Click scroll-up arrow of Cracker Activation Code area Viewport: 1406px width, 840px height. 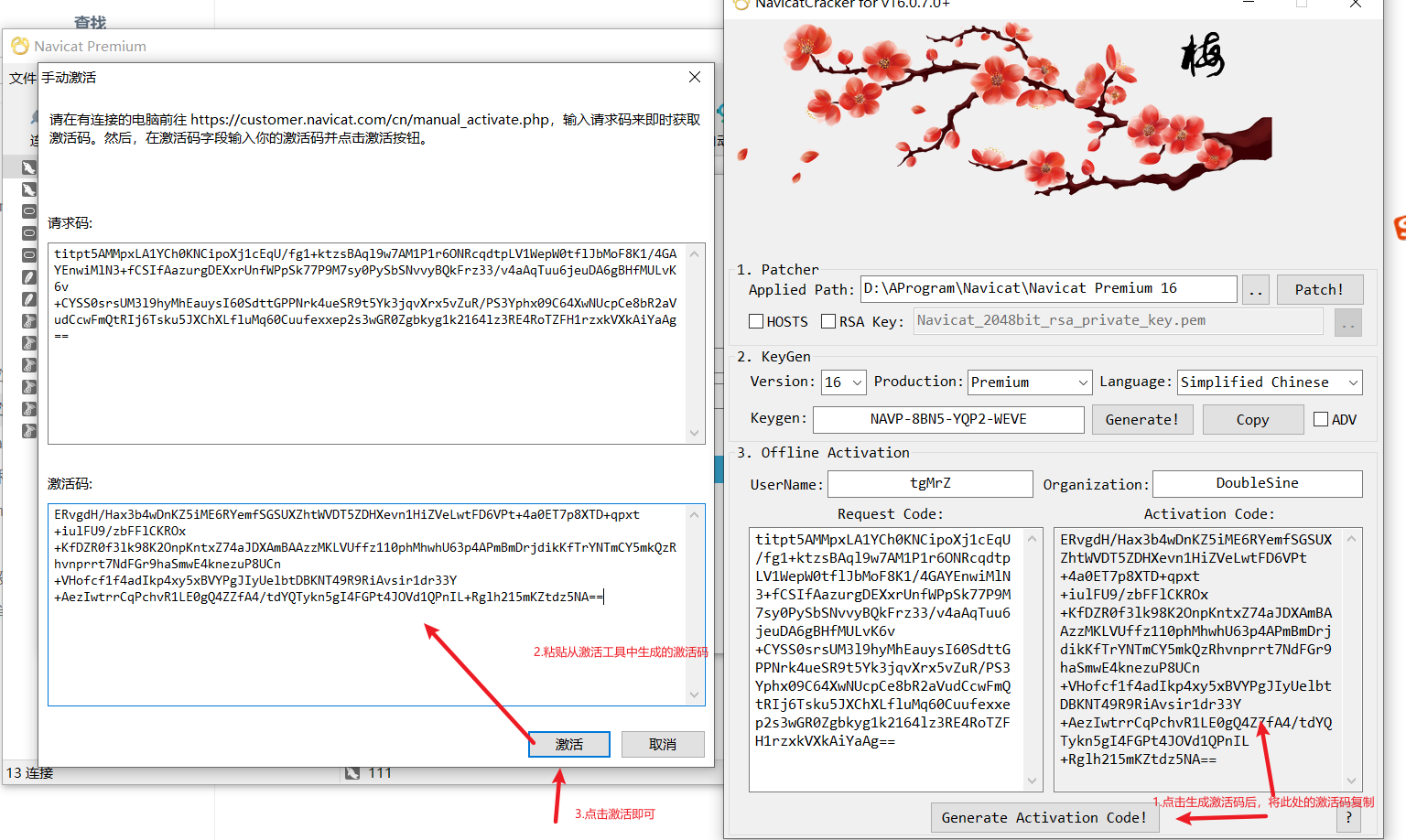[1352, 539]
